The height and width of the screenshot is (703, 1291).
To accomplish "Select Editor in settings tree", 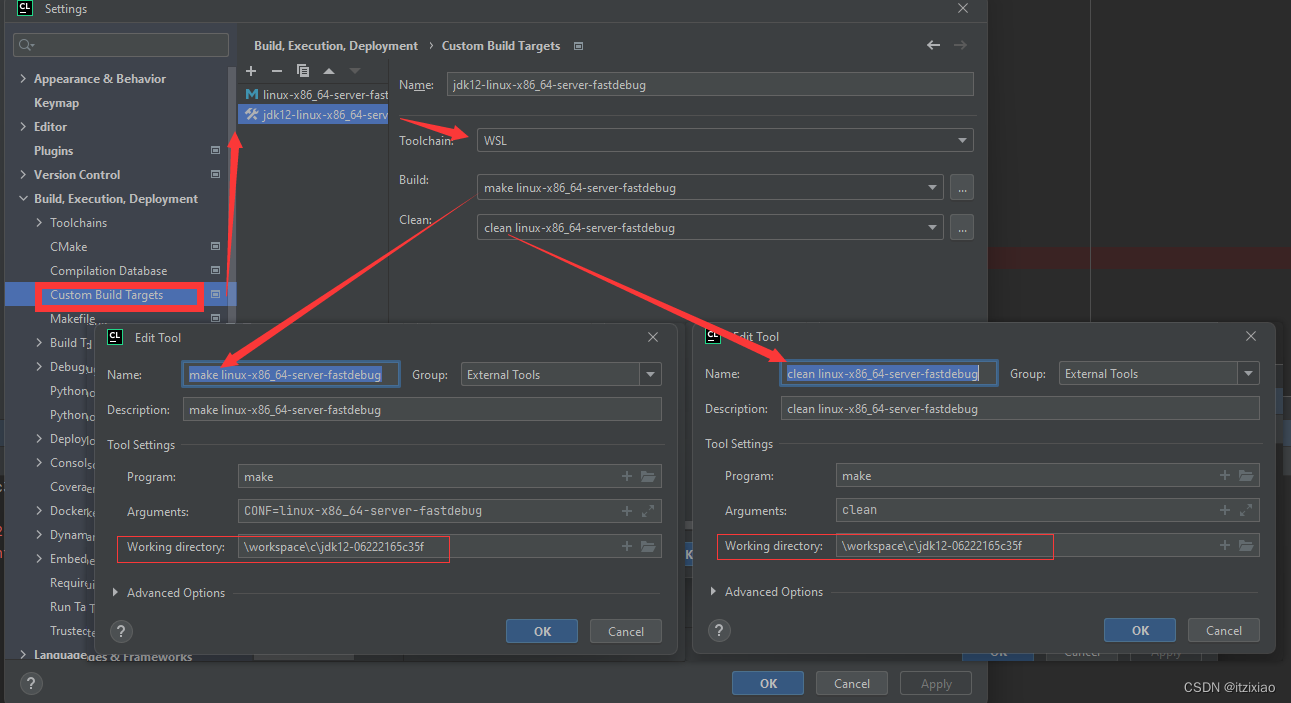I will [50, 127].
